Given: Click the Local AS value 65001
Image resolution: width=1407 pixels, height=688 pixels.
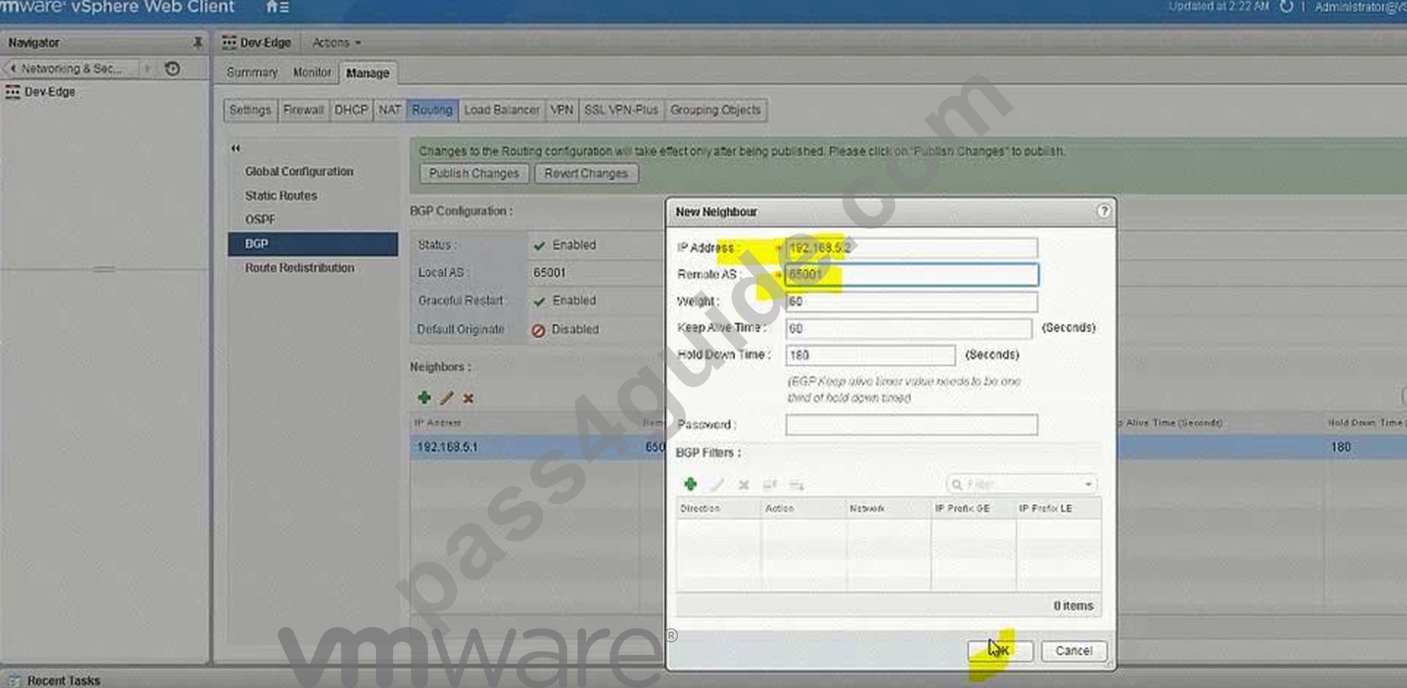Looking at the screenshot, I should point(549,272).
